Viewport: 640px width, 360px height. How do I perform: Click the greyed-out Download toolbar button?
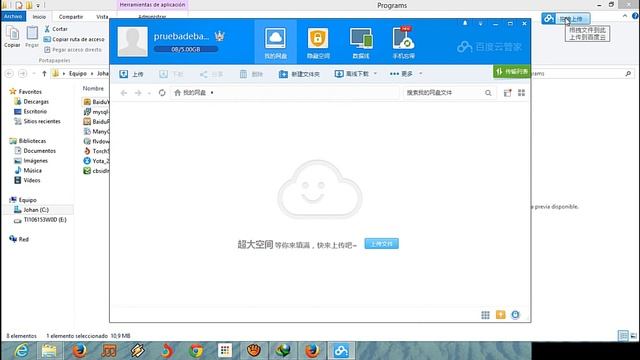tap(171, 74)
